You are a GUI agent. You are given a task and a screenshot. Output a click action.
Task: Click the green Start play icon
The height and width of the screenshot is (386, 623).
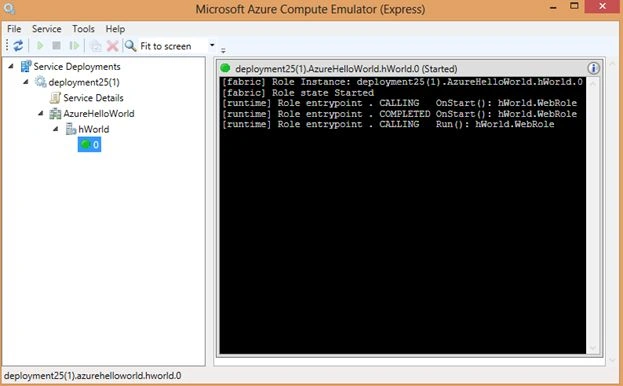coord(40,46)
